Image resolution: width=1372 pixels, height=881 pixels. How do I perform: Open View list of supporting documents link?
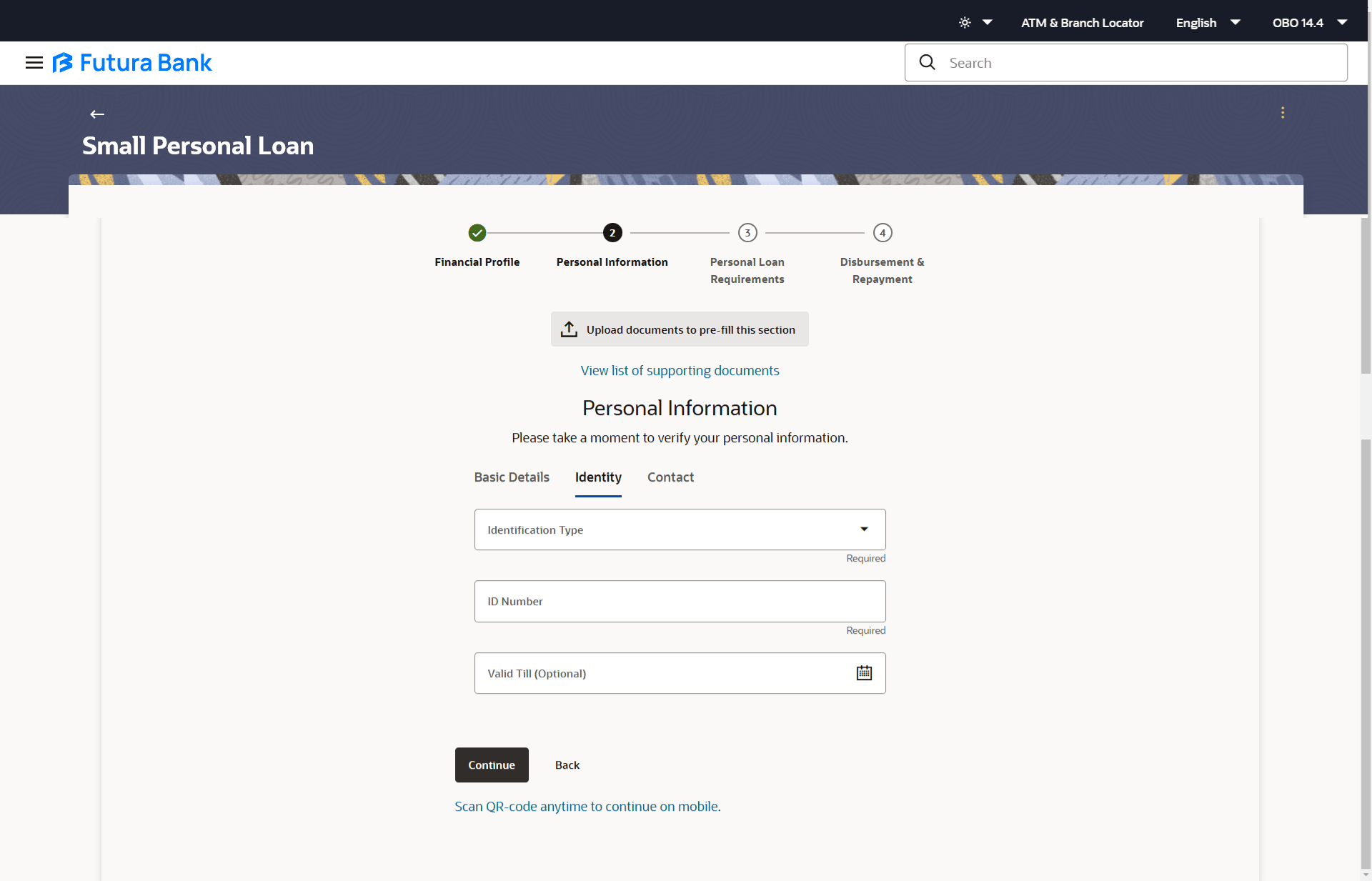pyautogui.click(x=680, y=371)
